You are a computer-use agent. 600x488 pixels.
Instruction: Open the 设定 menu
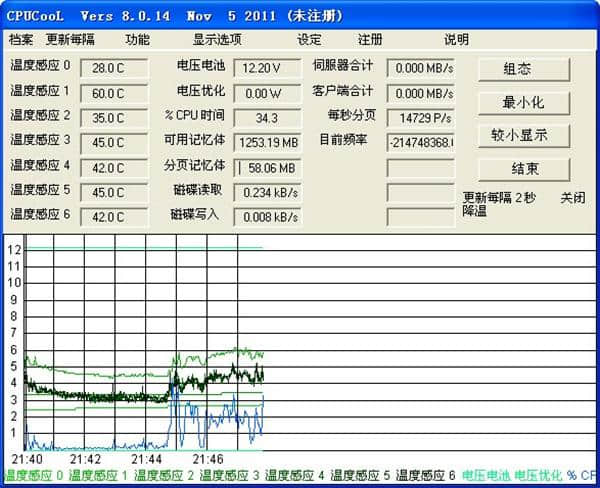click(x=310, y=40)
